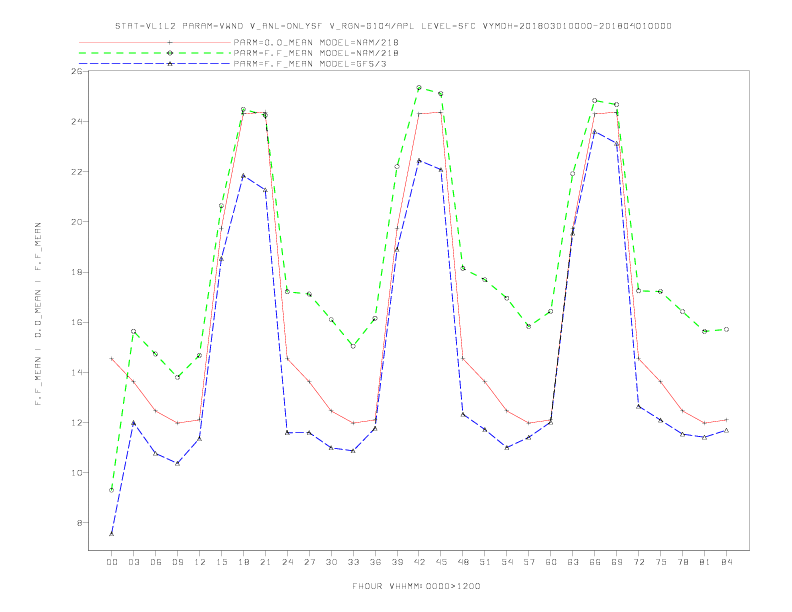
Task: Click y-axis tick label 20
Action: click(77, 222)
